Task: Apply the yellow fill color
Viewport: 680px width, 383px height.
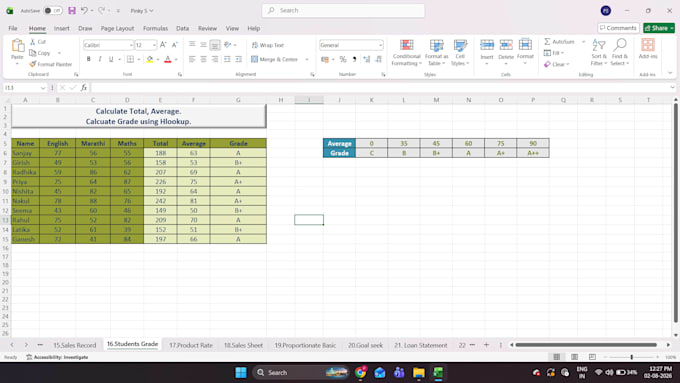Action: tap(150, 59)
